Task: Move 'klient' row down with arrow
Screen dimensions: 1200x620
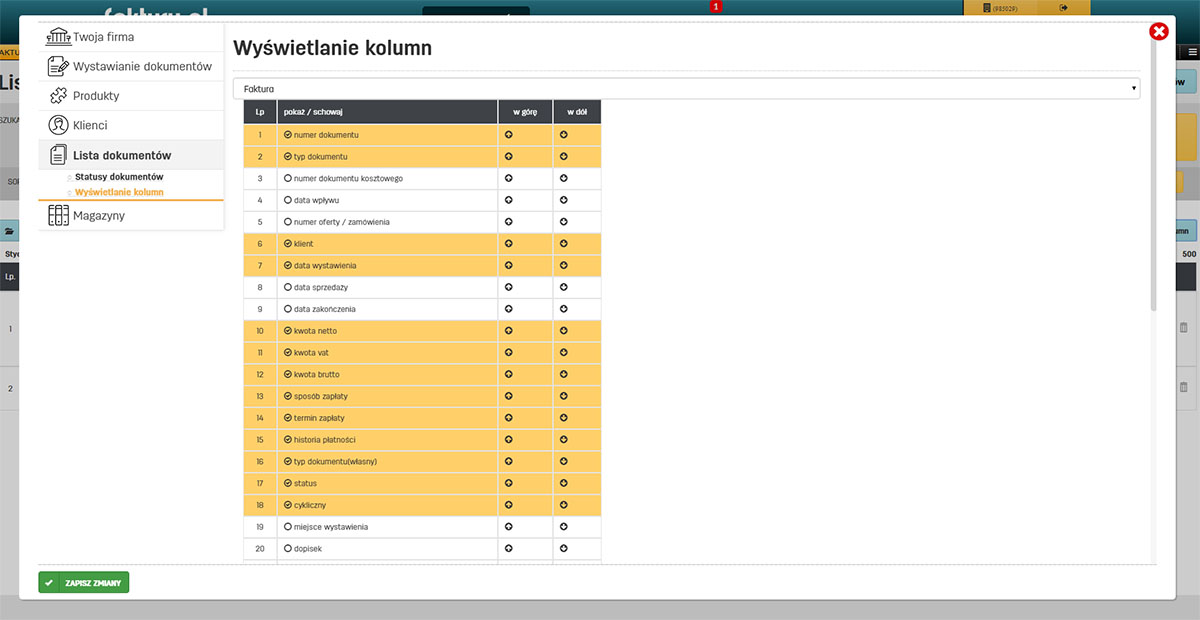Action: [x=563, y=244]
